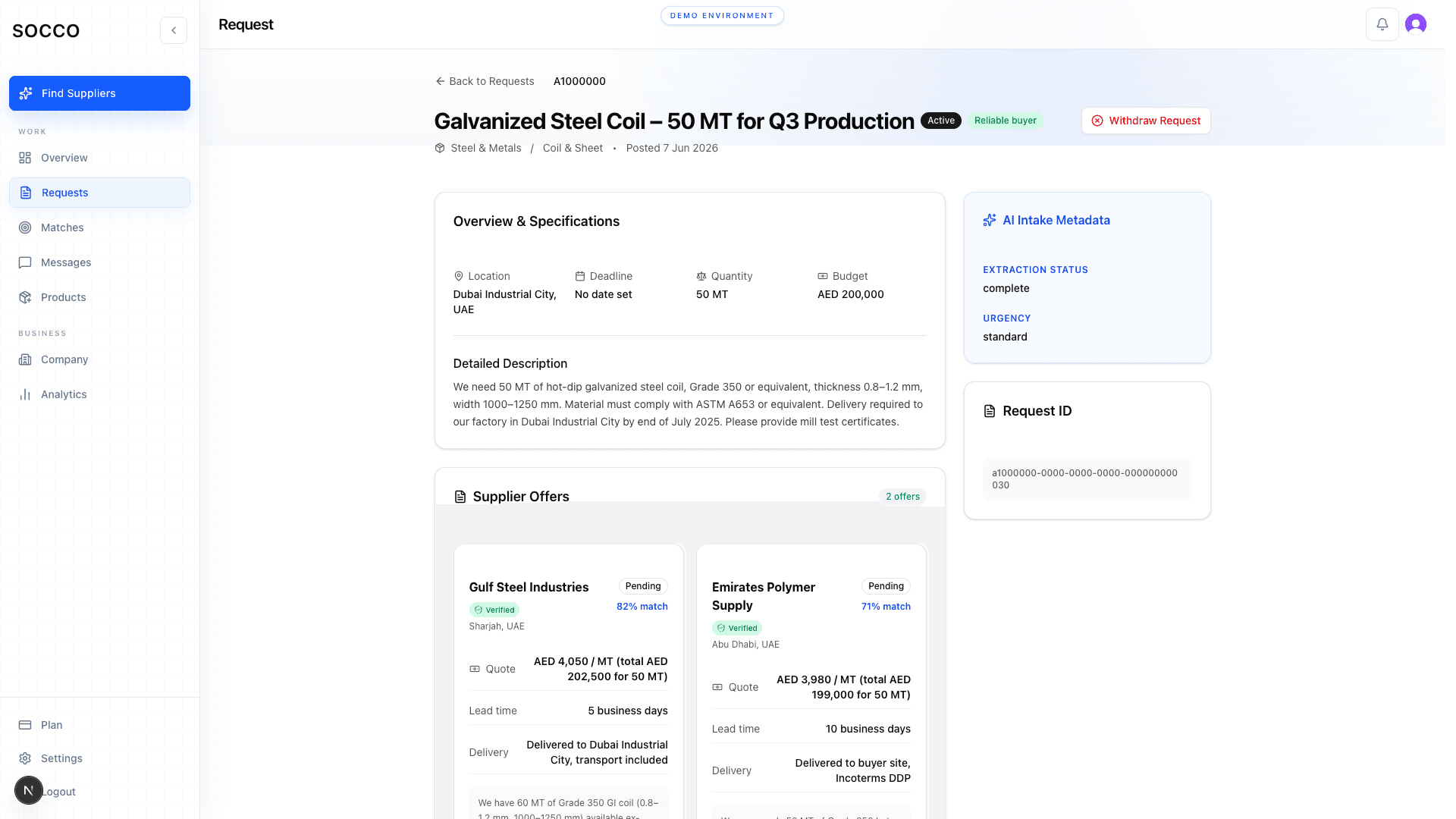Click the AED 200,000 budget value
1456x819 pixels.
[850, 294]
